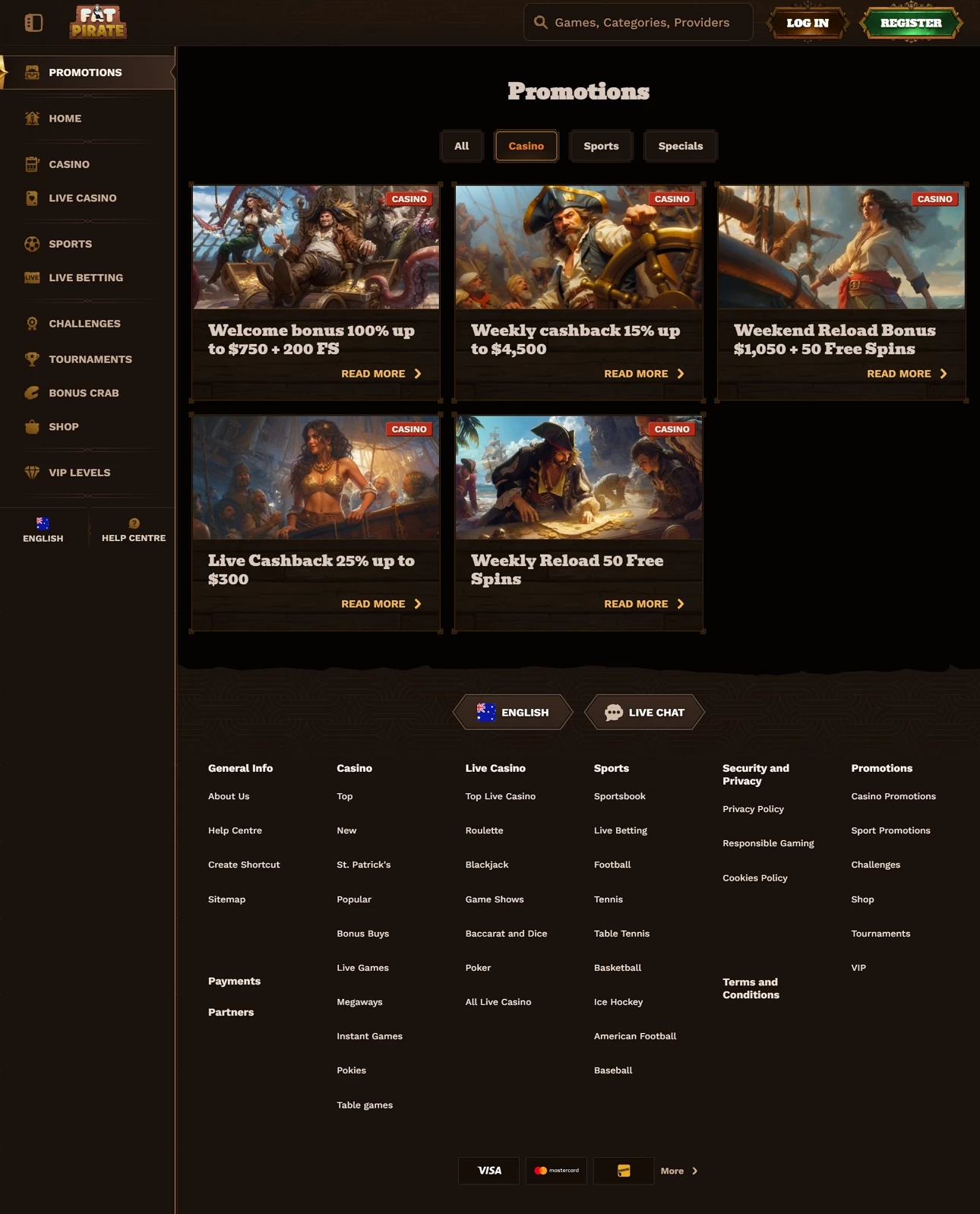The height and width of the screenshot is (1214, 980).
Task: Open the Weekend Reload Bonus thumbnail
Action: 842,247
